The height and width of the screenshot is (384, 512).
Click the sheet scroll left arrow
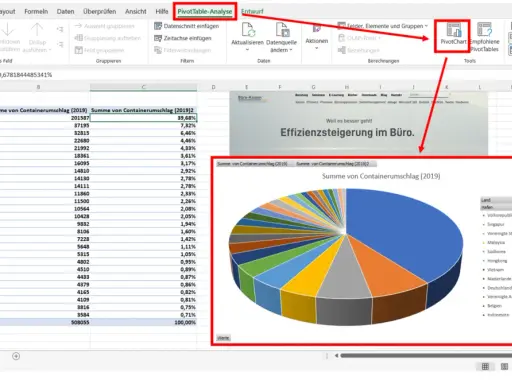point(336,356)
